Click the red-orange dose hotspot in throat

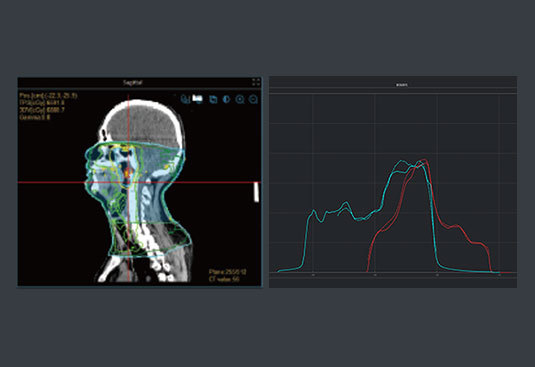tap(127, 172)
